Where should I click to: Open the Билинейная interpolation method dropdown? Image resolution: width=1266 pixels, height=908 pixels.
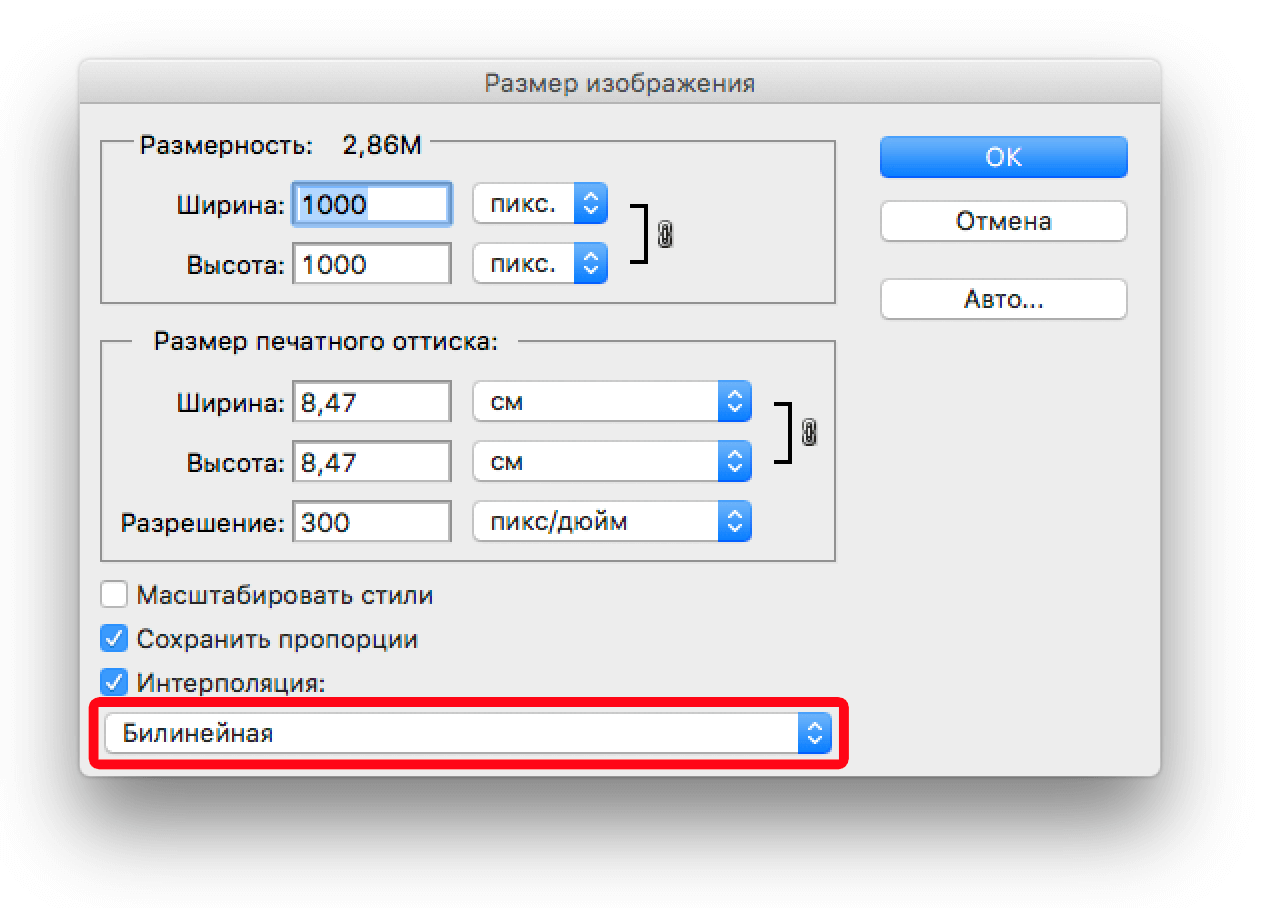[468, 734]
